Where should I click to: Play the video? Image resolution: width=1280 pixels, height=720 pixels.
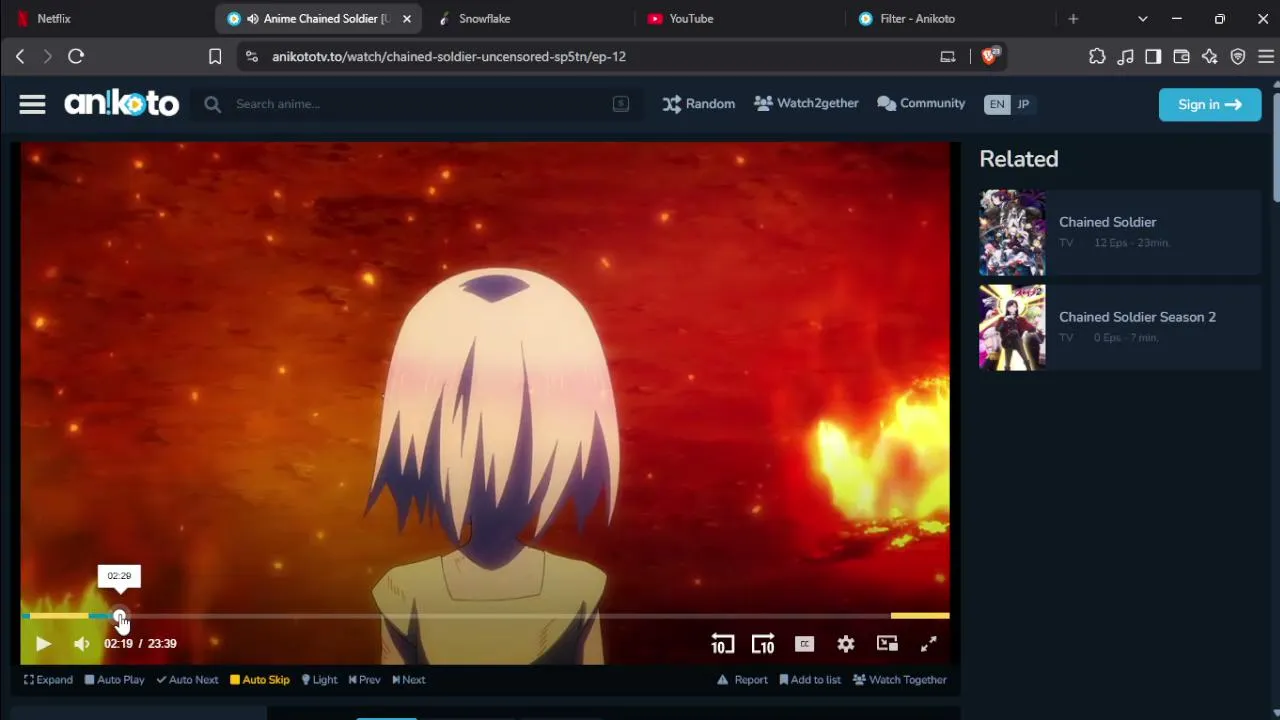point(43,644)
